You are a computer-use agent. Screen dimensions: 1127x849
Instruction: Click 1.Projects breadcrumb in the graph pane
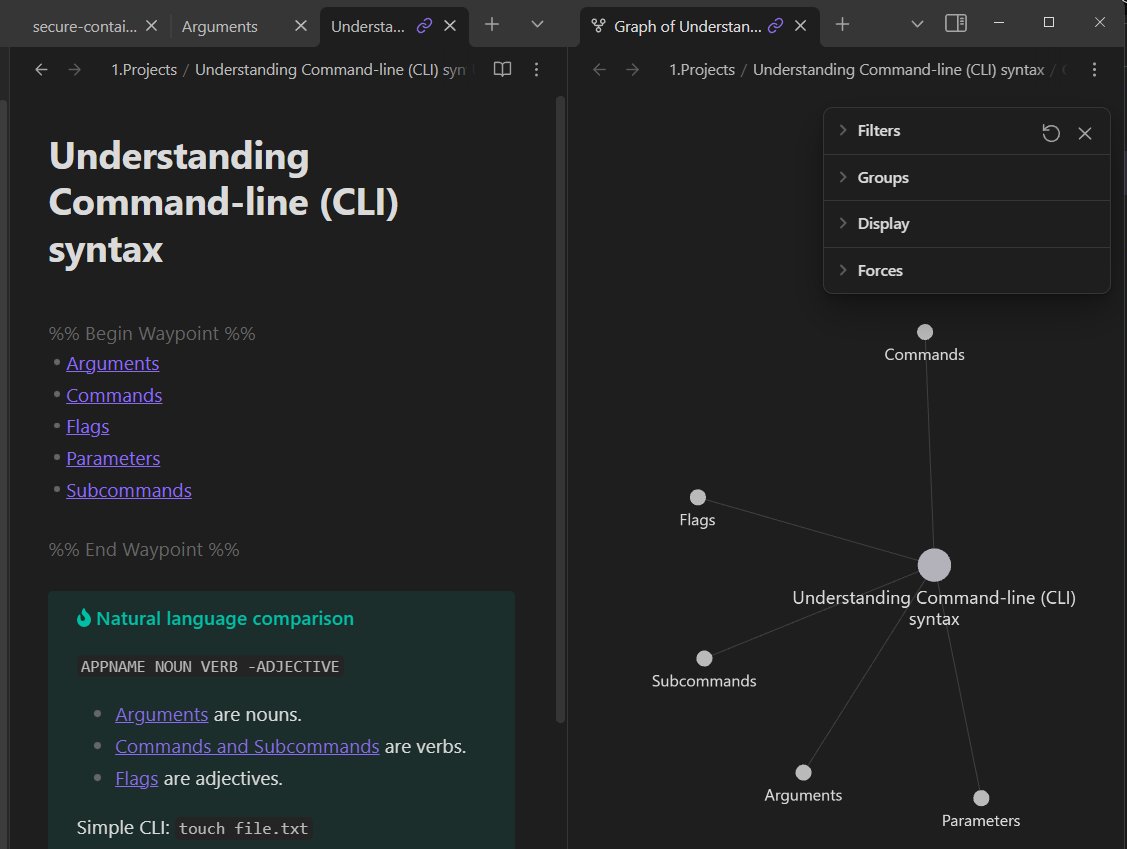coord(702,70)
